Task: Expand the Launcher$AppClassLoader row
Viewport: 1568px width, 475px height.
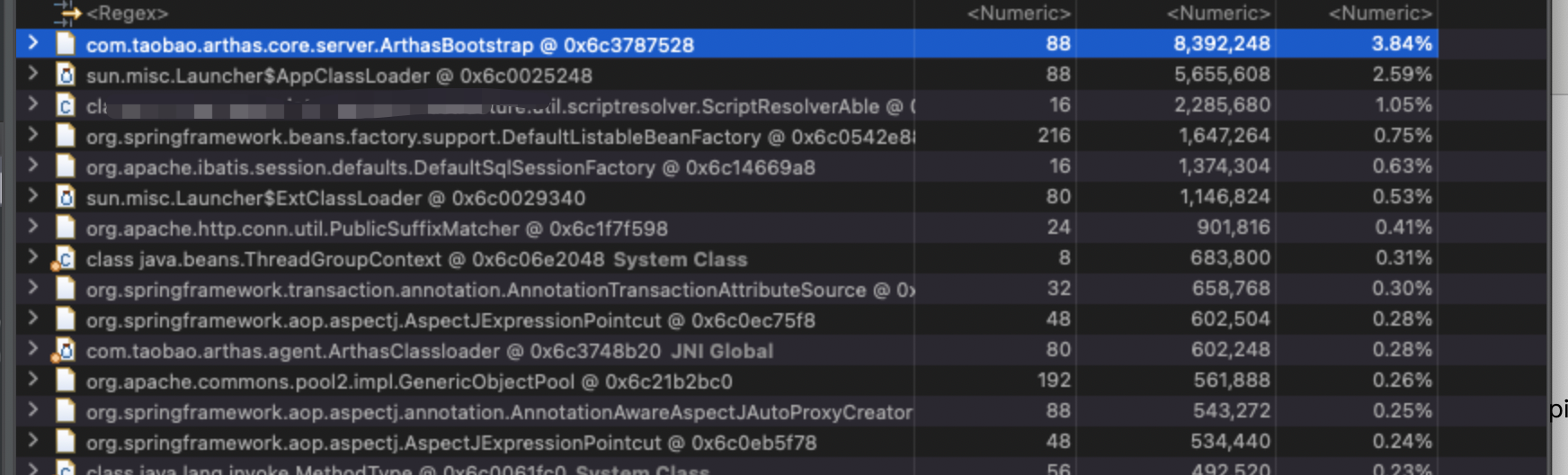Action: pyautogui.click(x=33, y=74)
